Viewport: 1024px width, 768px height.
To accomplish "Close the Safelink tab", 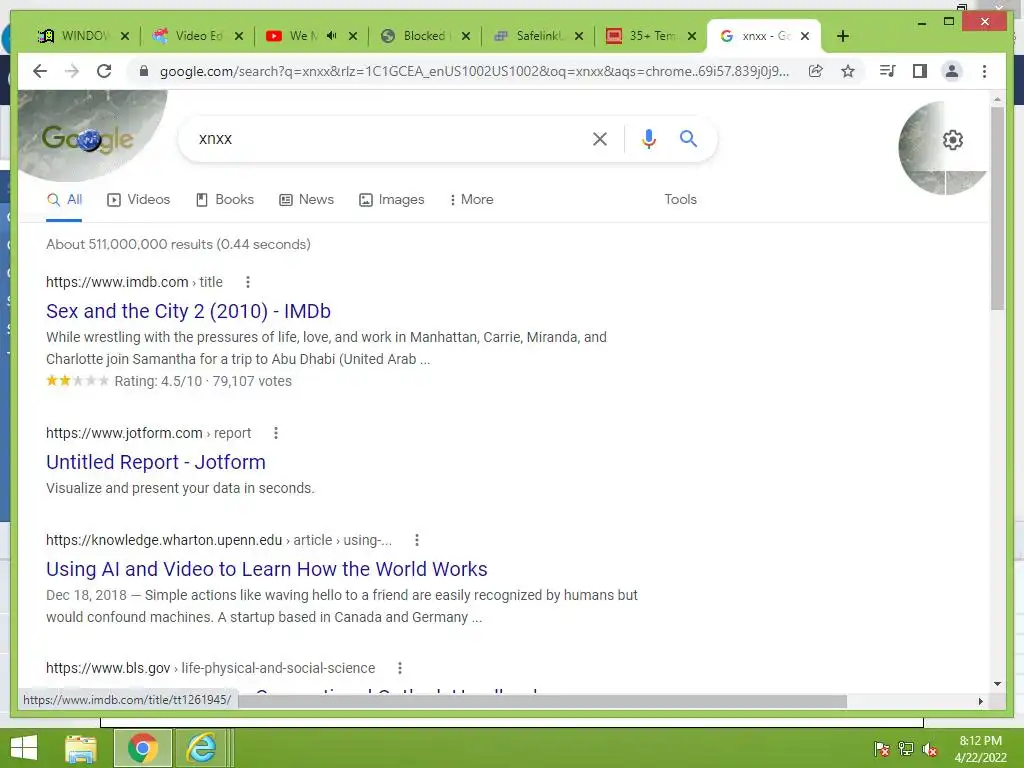I will [x=579, y=36].
